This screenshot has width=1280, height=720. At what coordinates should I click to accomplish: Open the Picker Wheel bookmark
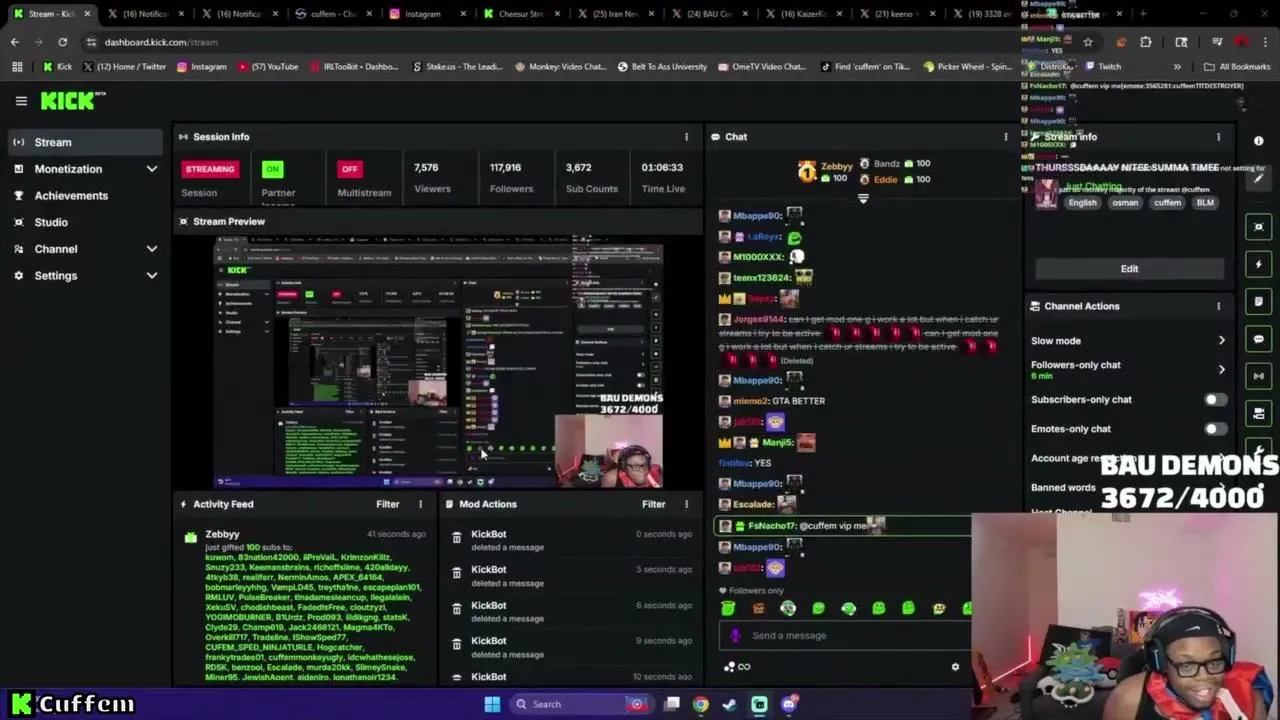(969, 67)
